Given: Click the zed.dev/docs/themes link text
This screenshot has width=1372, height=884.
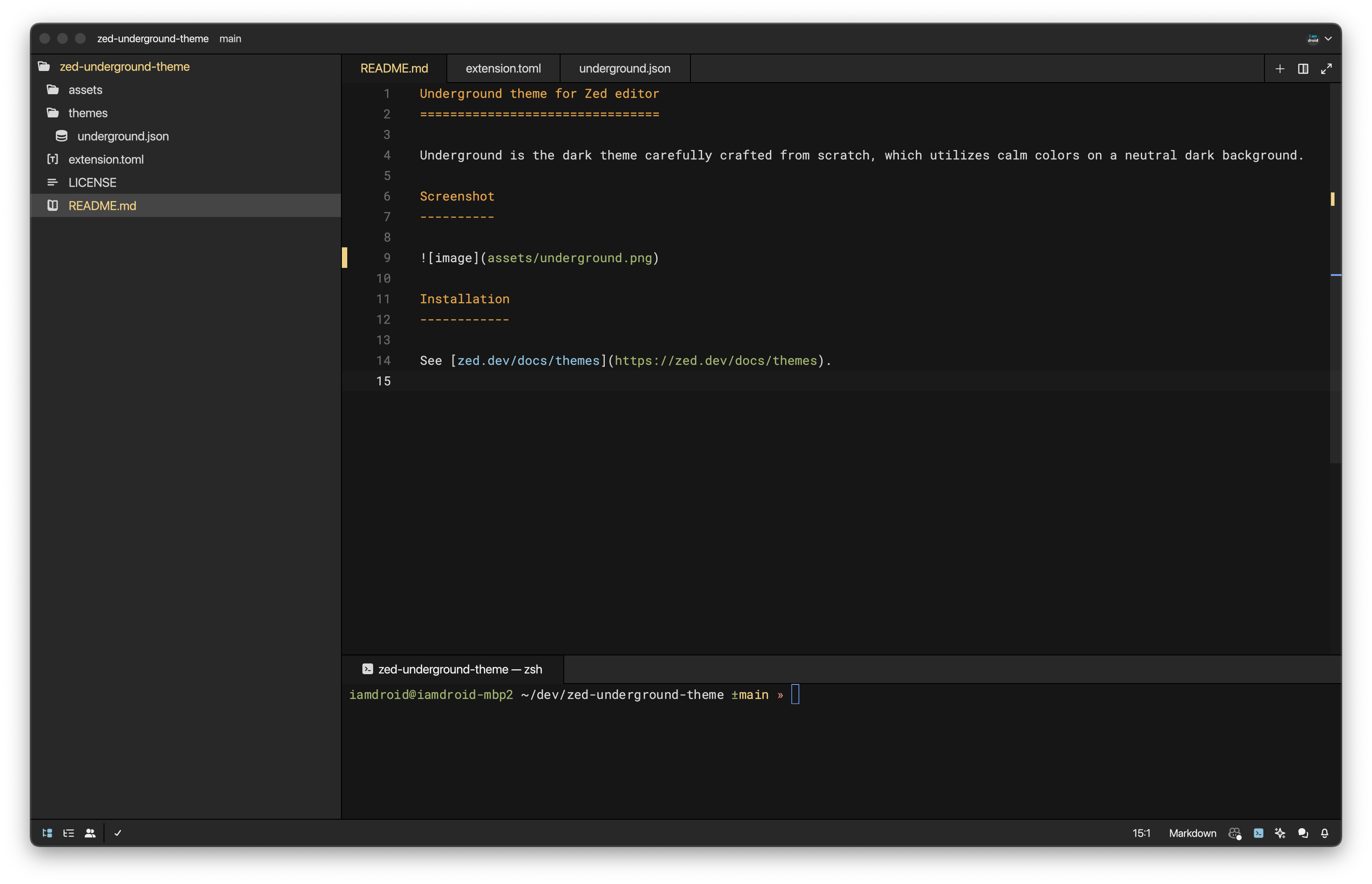Looking at the screenshot, I should [x=528, y=360].
